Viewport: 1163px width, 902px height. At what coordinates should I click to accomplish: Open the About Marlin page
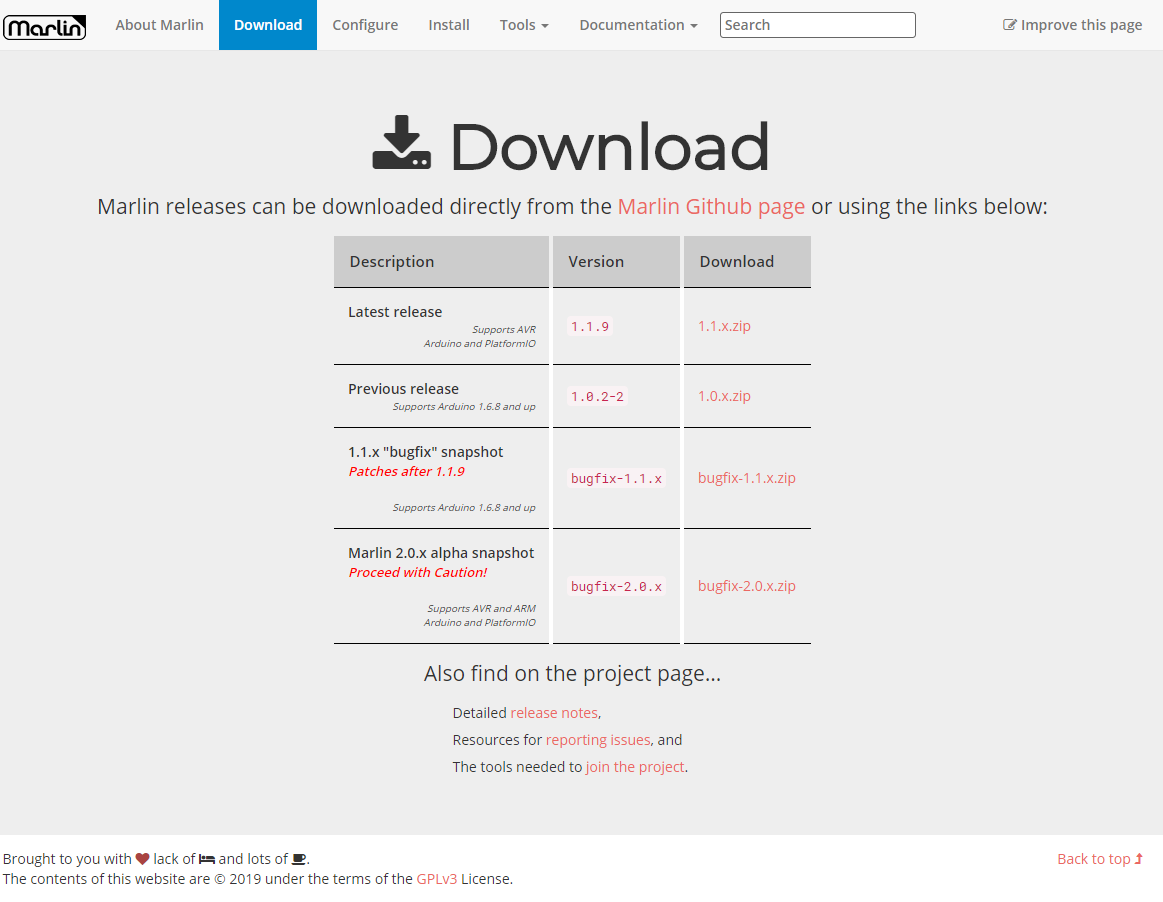159,25
